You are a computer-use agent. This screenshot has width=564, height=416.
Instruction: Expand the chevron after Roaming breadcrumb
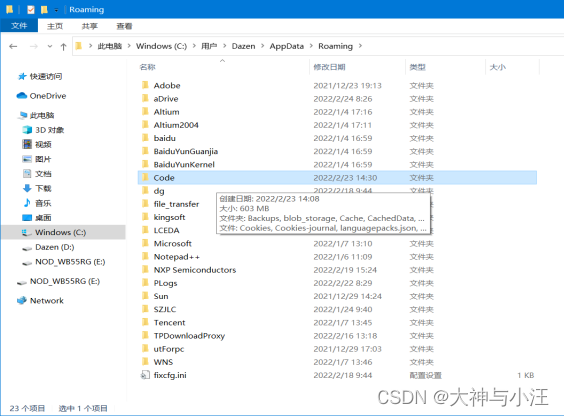coord(360,46)
